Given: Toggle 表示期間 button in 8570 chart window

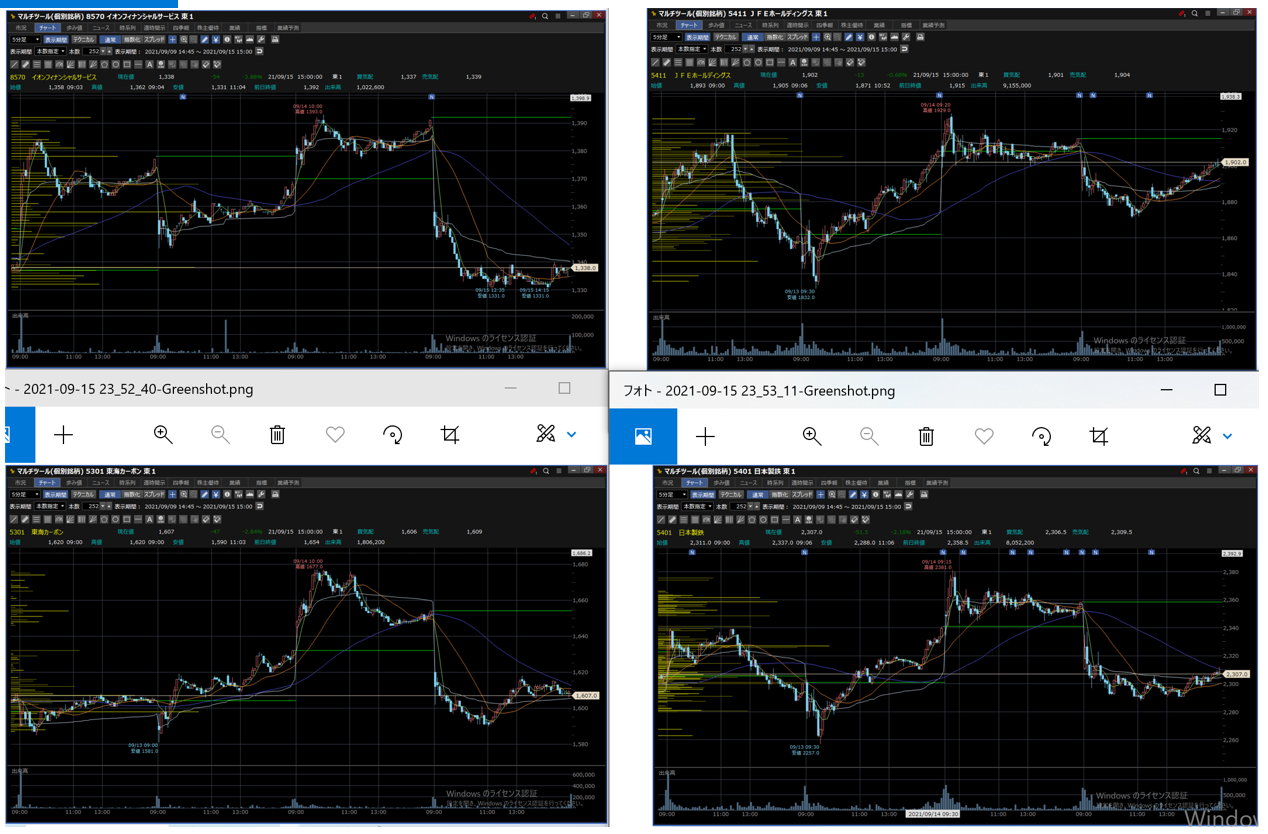Looking at the screenshot, I should pos(56,40).
